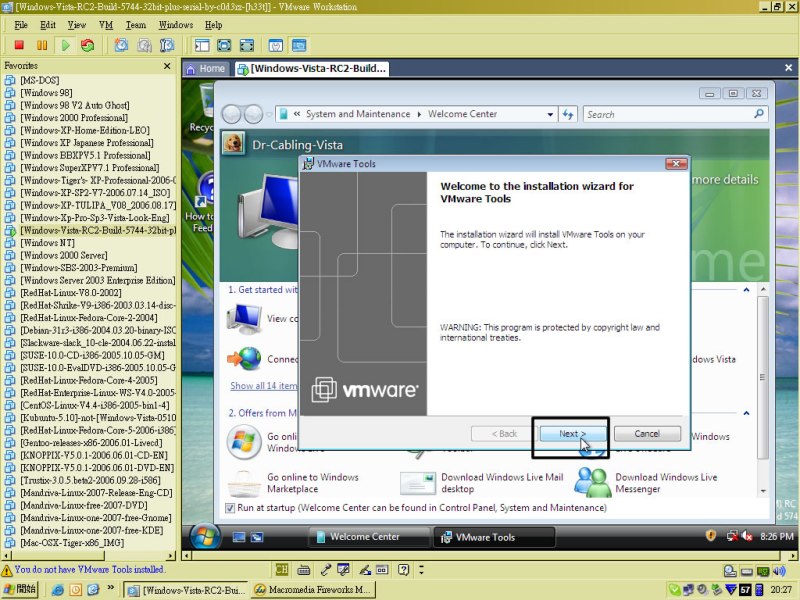Close the VMware Tools dialog
The width and height of the screenshot is (800, 600).
(x=677, y=164)
